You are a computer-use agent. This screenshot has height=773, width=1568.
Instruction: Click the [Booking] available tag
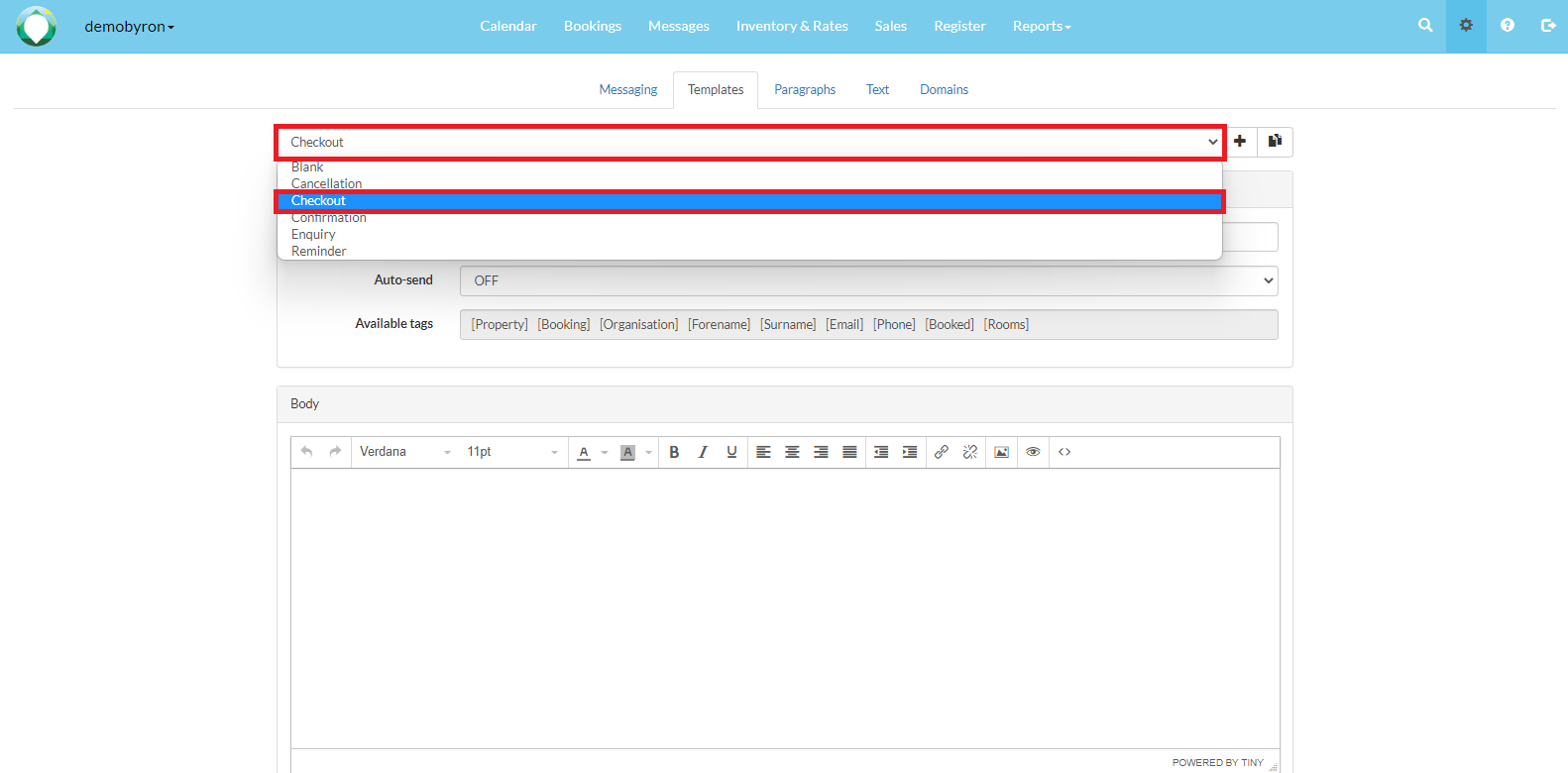pos(564,324)
